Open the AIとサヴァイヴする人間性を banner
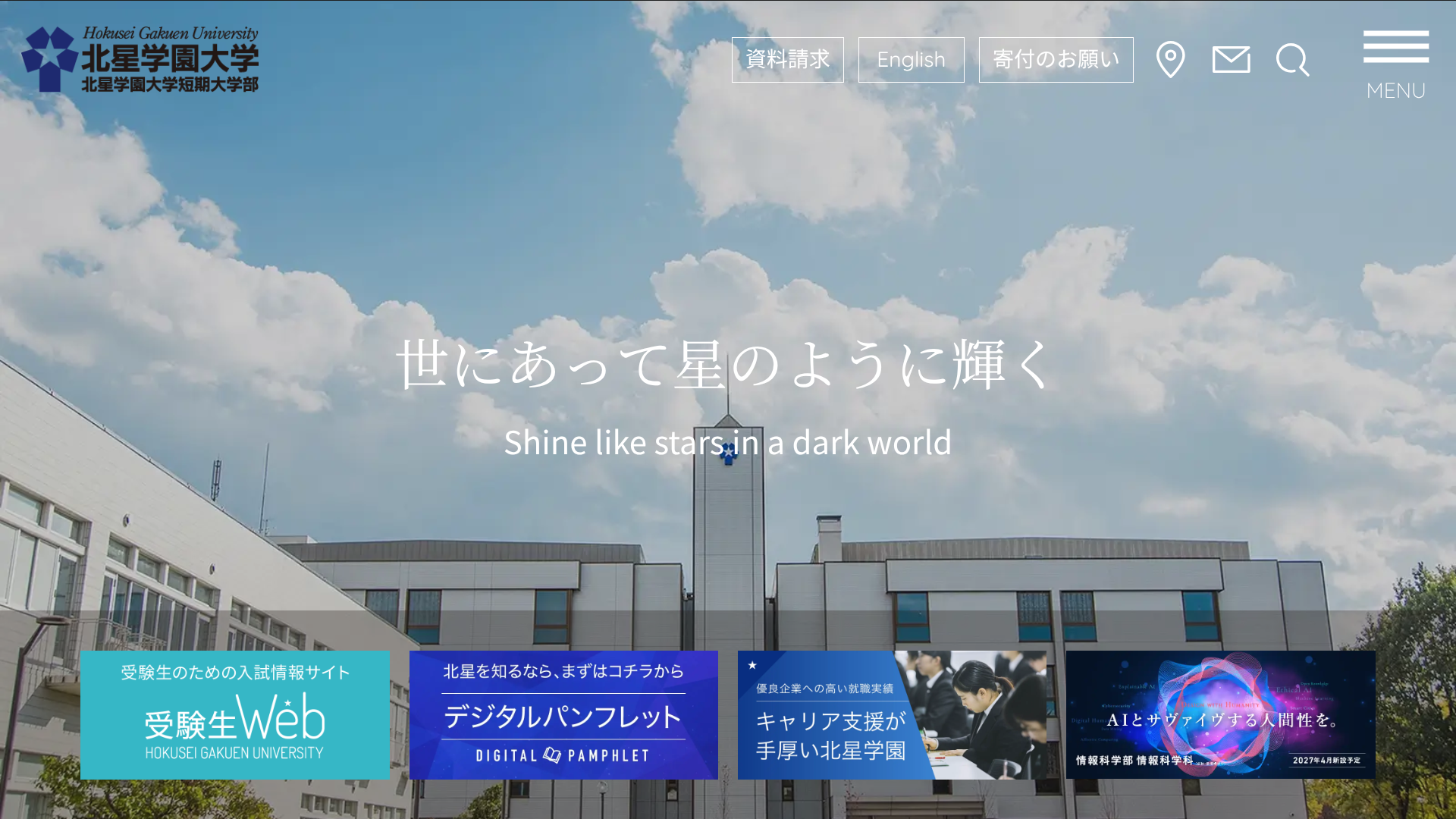Screen dimensions: 1456x819 [1220, 714]
